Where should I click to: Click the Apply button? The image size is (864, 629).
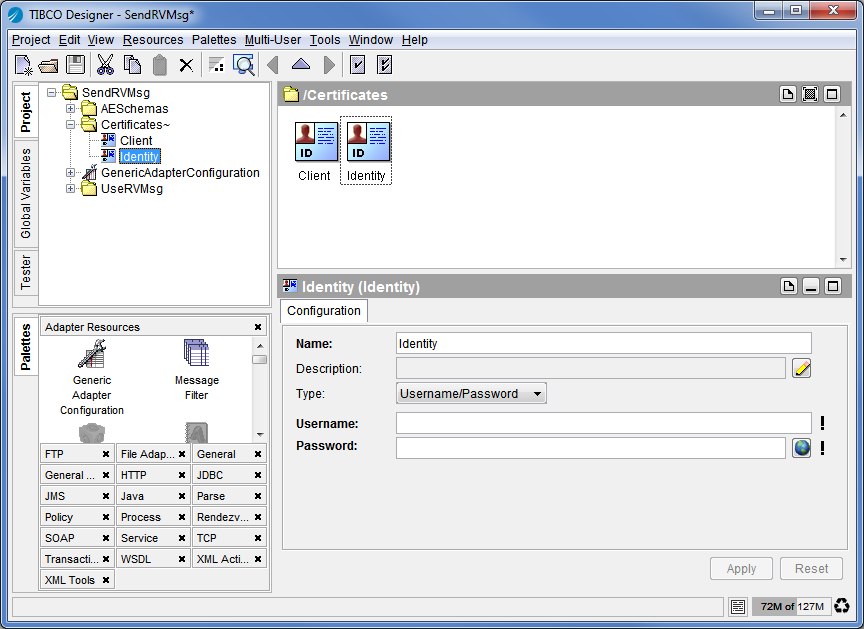point(741,569)
